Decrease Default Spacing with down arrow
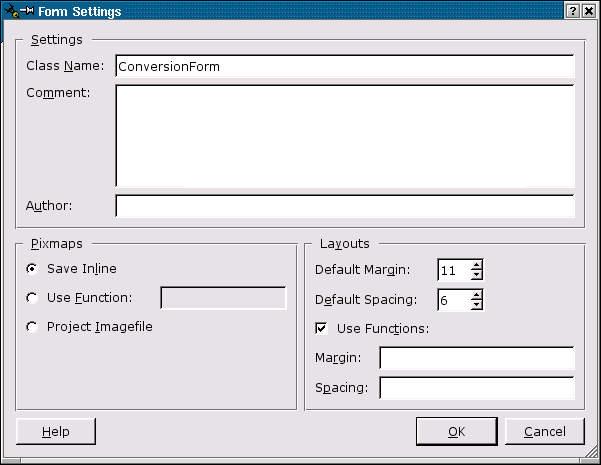Viewport: 601px width, 465px height. 477,305
